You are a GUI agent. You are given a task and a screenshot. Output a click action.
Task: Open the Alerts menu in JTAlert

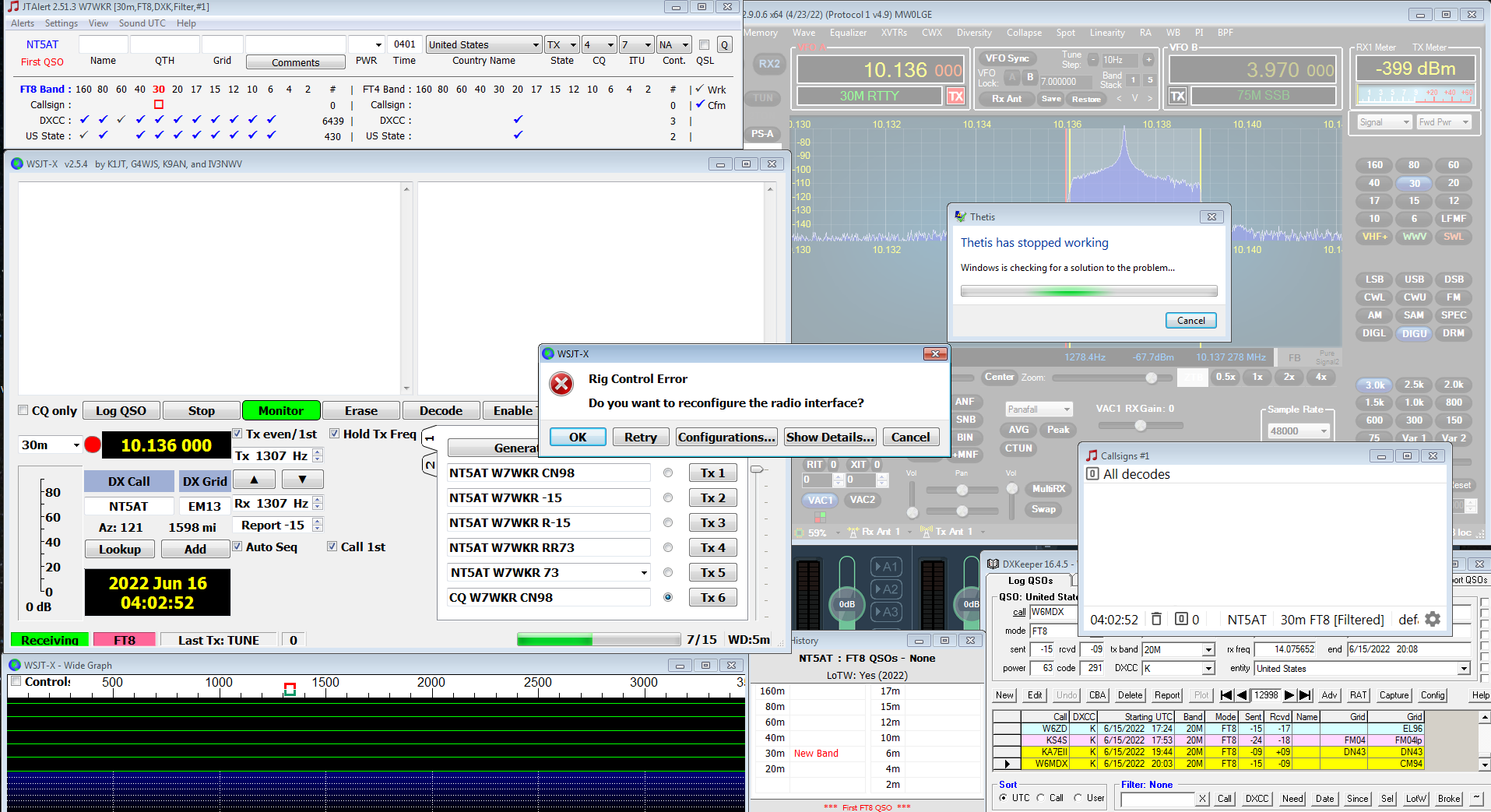[x=23, y=23]
